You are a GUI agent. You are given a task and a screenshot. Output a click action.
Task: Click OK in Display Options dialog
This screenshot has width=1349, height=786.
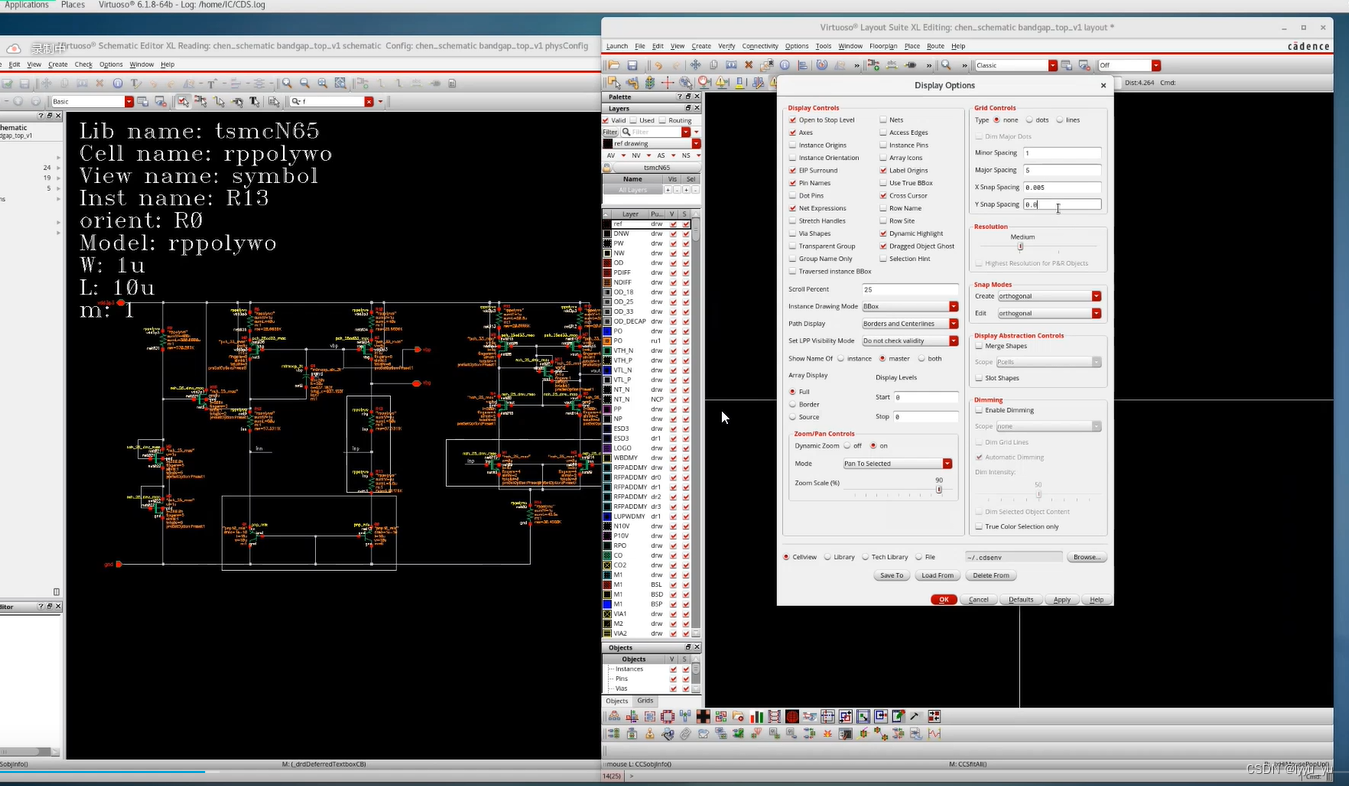944,599
